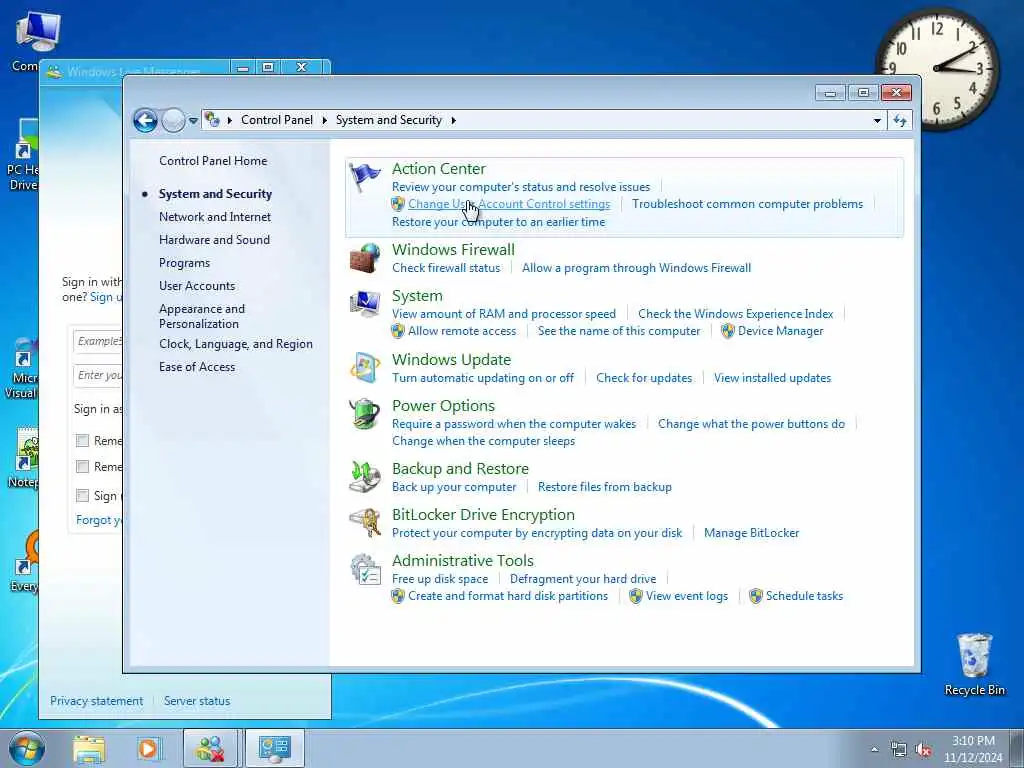This screenshot has height=768, width=1024.
Task: Click the shield icon beside Allow remote access
Action: 398,331
